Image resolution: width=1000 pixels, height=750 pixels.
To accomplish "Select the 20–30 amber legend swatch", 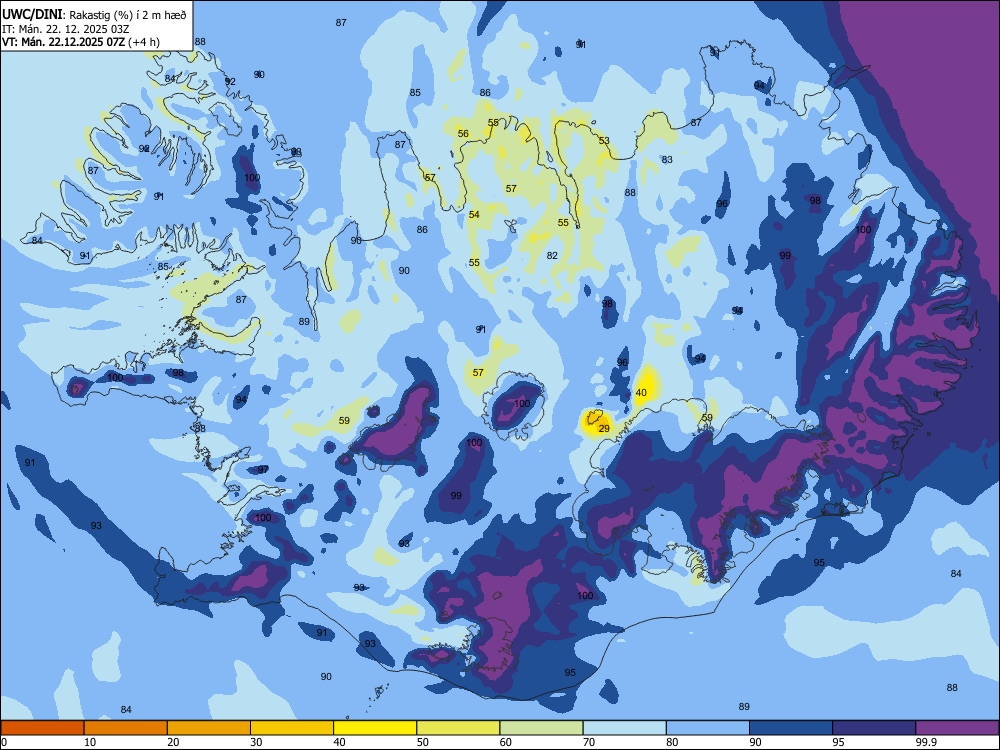I will 209,728.
